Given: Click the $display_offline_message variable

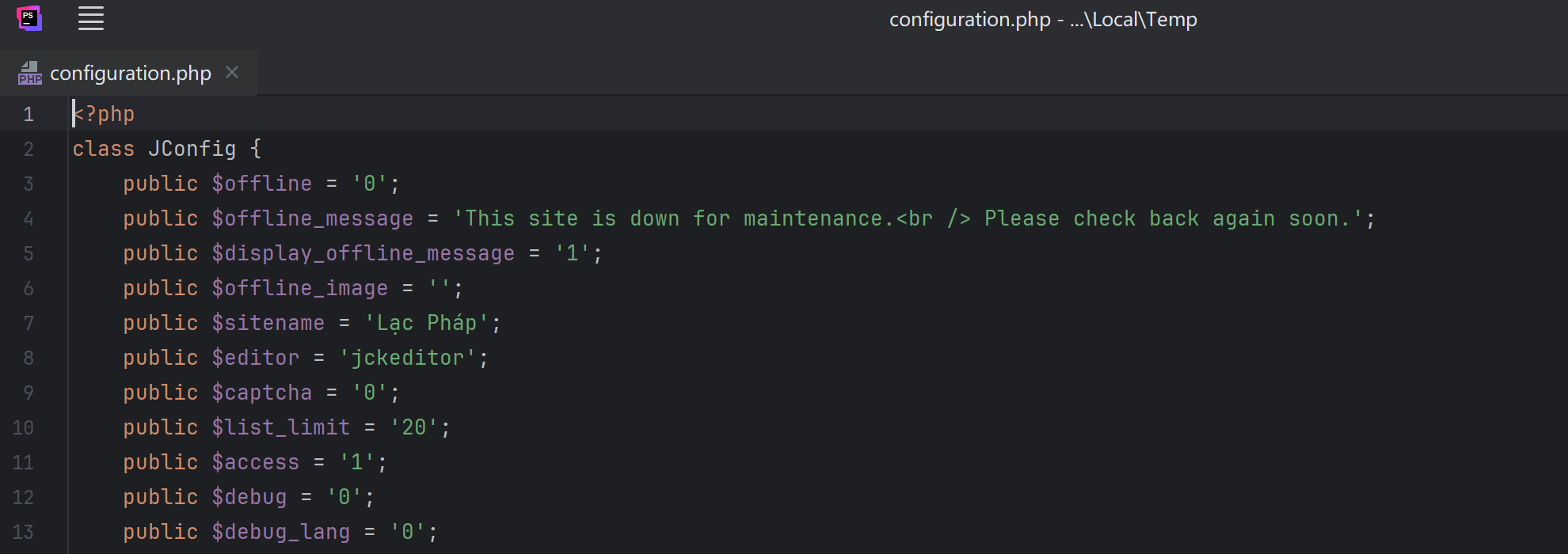Looking at the screenshot, I should coord(363,253).
